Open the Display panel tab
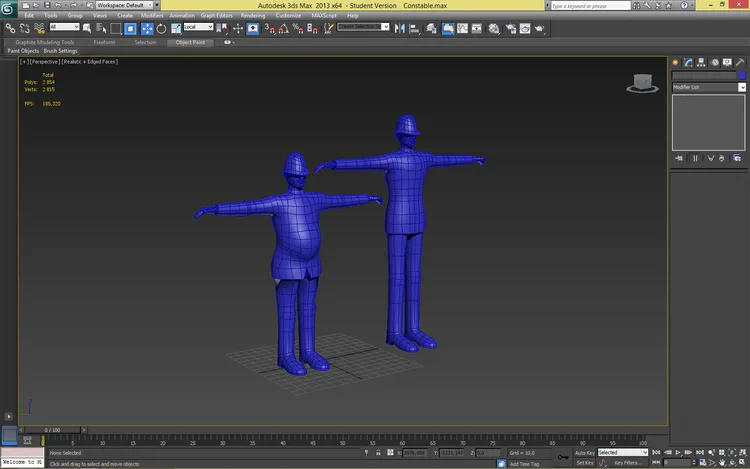 point(727,62)
